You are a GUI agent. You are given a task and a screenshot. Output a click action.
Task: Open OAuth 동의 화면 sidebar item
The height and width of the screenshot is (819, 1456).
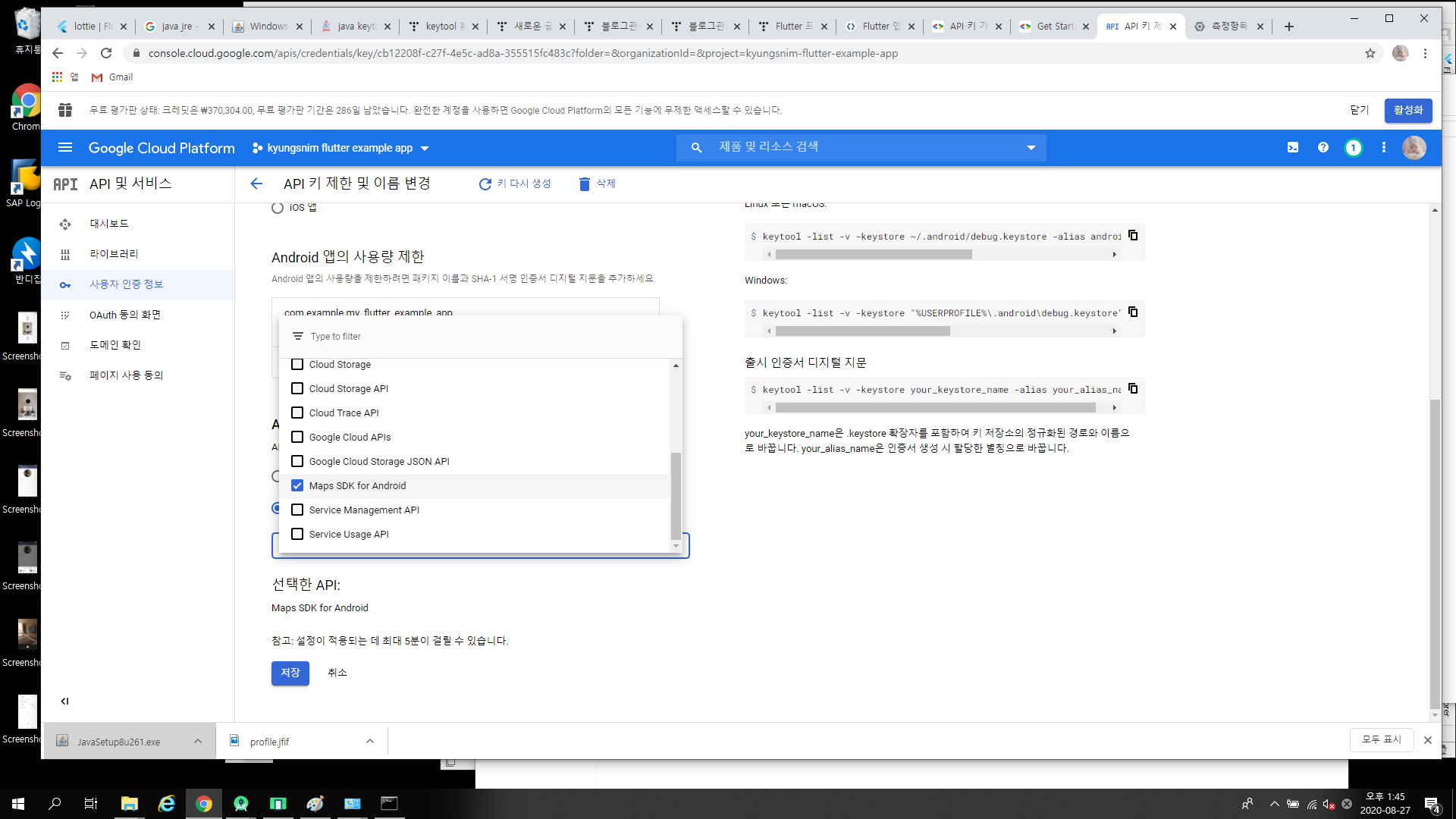(124, 315)
